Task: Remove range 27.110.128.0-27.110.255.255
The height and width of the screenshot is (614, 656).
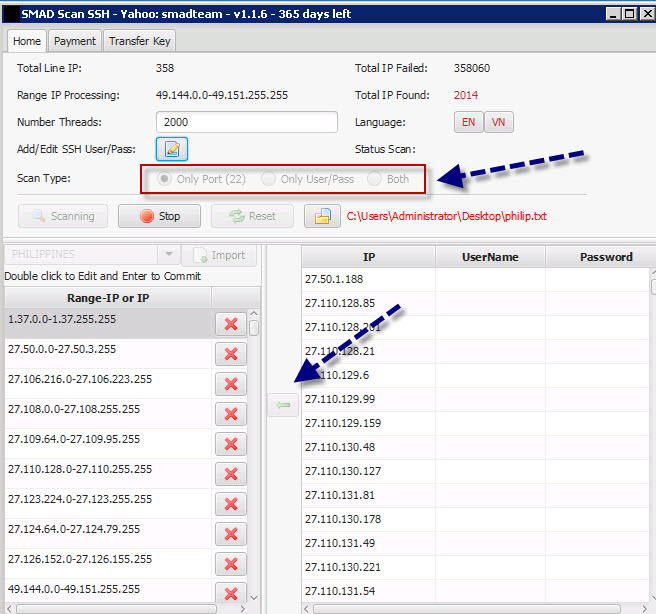Action: (231, 474)
